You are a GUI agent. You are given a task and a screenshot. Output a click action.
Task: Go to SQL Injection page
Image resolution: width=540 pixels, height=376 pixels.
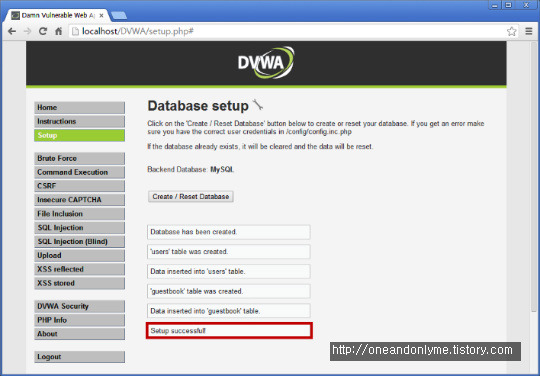(80, 228)
